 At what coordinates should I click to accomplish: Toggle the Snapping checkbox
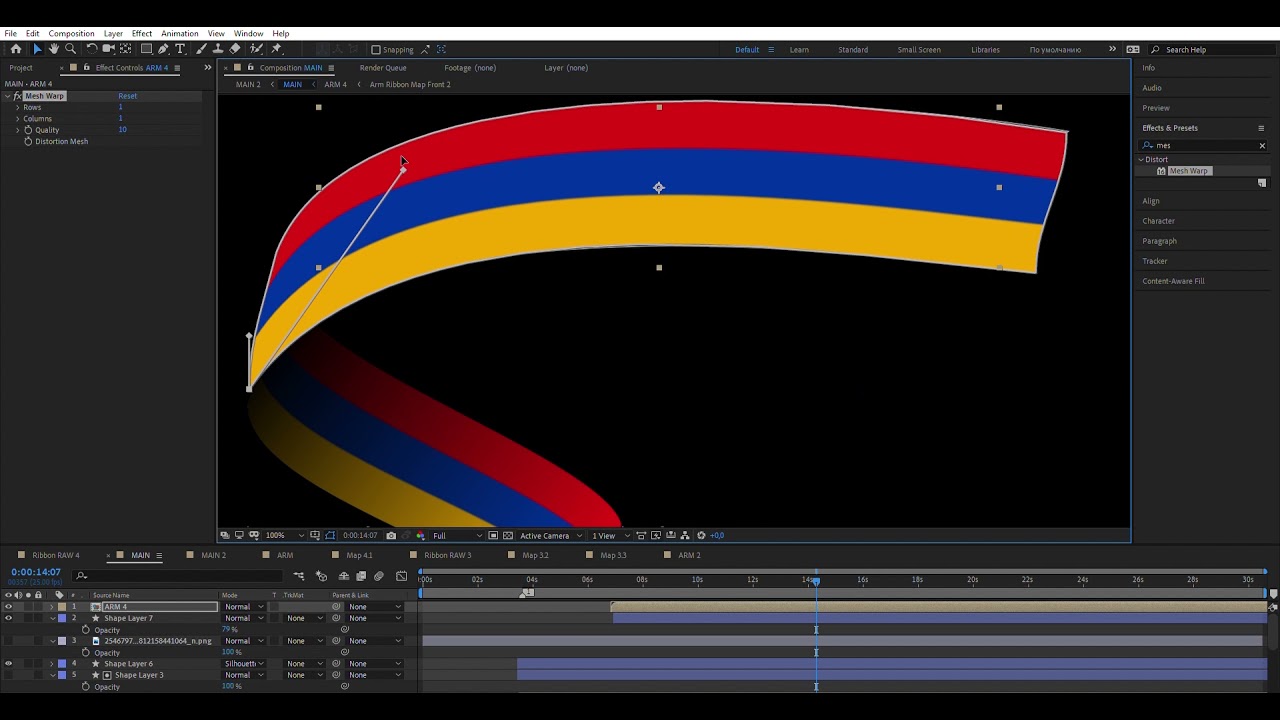coord(376,49)
